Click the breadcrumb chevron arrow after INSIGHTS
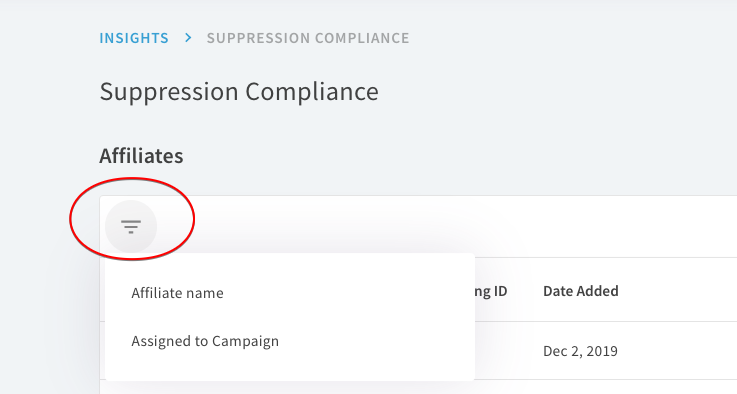737x394 pixels. pos(188,38)
